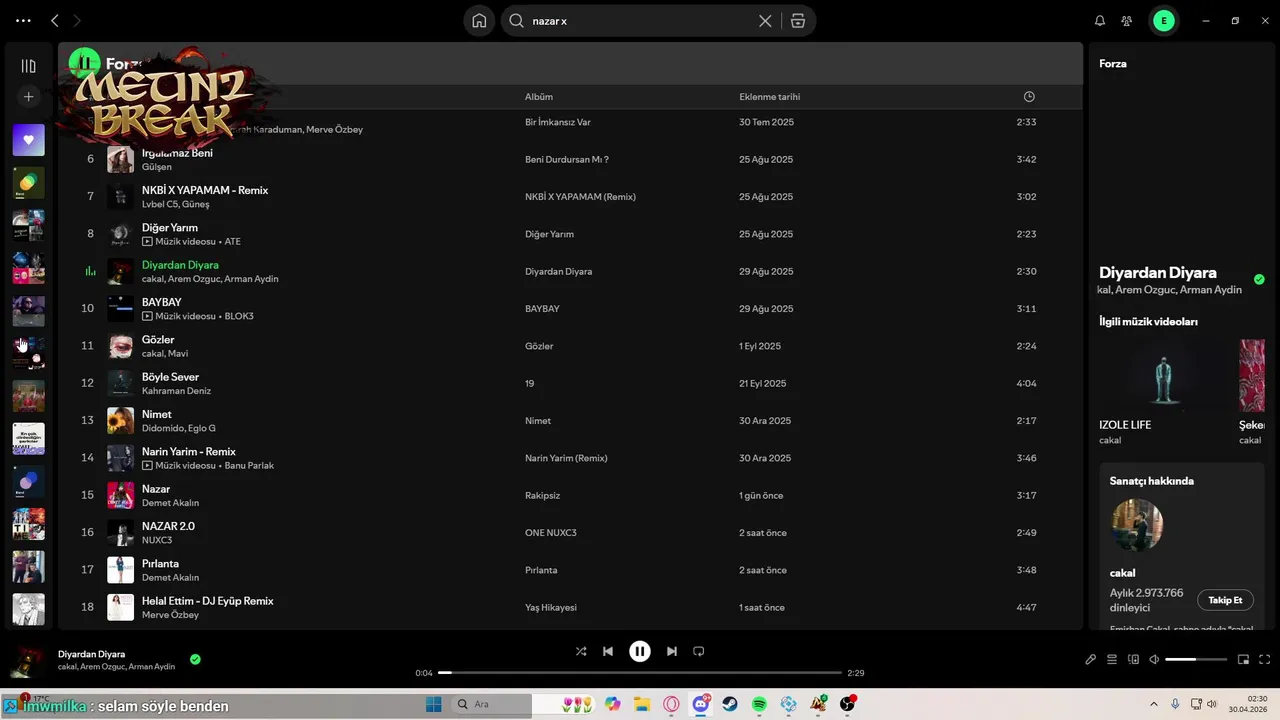Click the search field containing nazar x
This screenshot has height=720, width=1280.
point(641,20)
